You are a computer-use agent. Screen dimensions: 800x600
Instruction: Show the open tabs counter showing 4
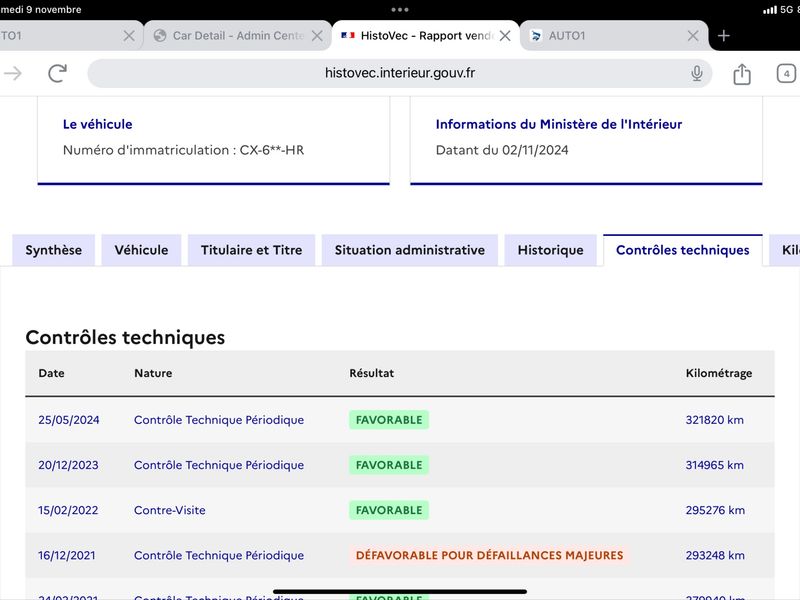point(786,73)
